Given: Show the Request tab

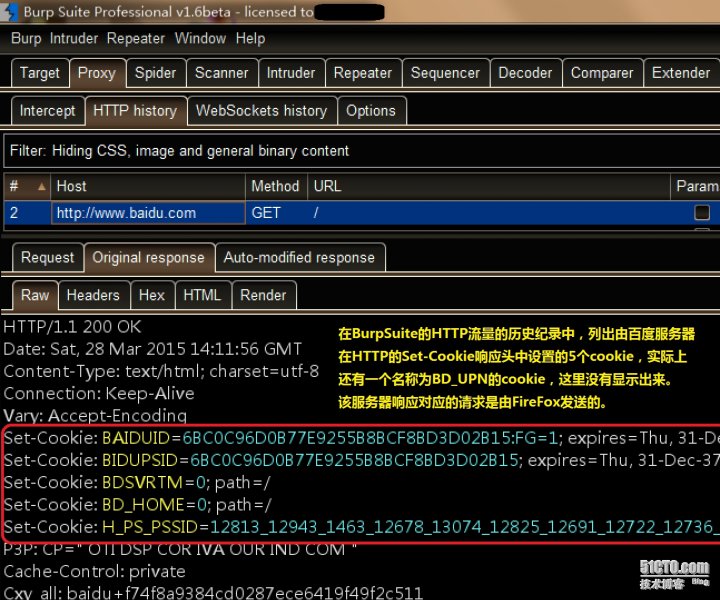Looking at the screenshot, I should click(48, 258).
